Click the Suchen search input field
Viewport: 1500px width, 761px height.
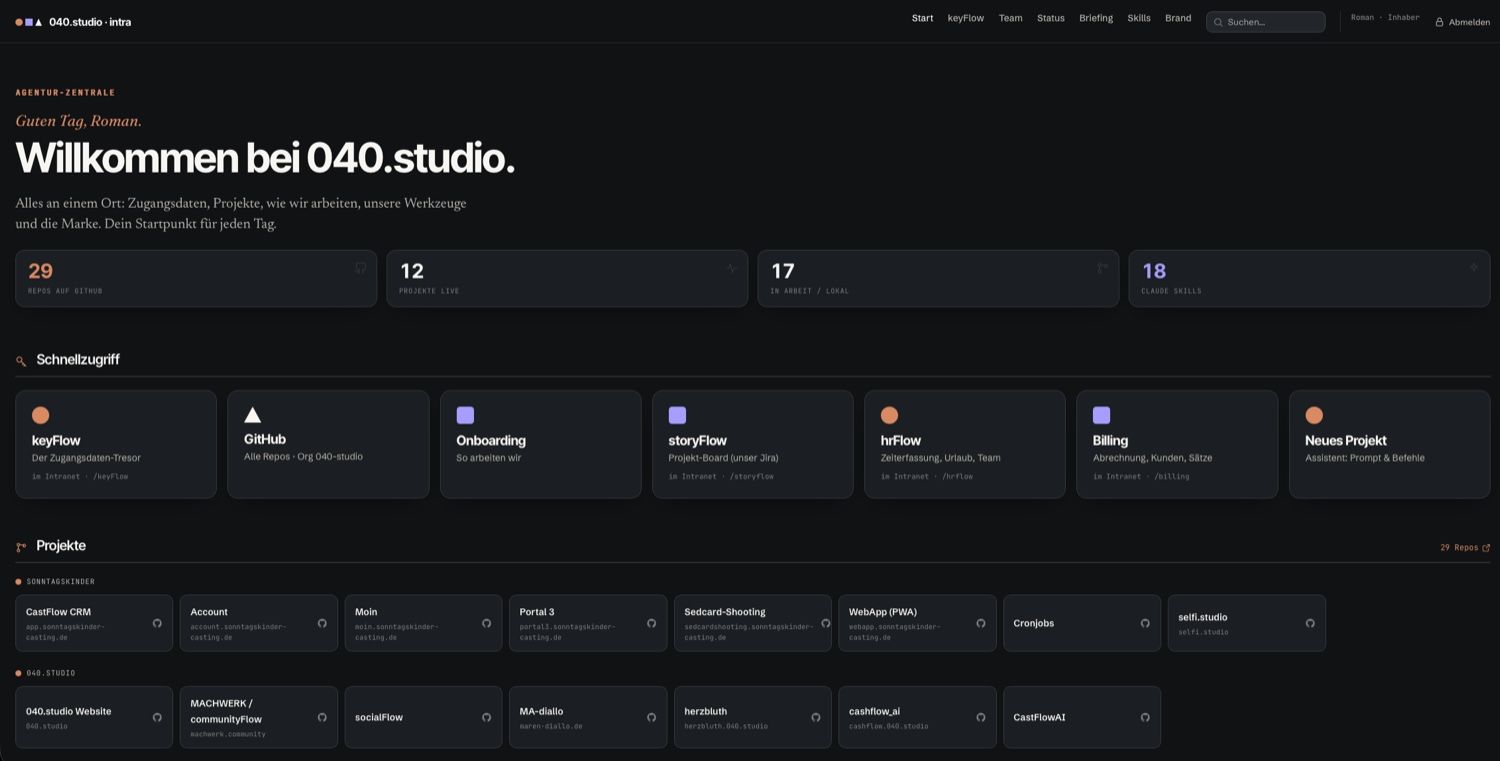click(1265, 22)
